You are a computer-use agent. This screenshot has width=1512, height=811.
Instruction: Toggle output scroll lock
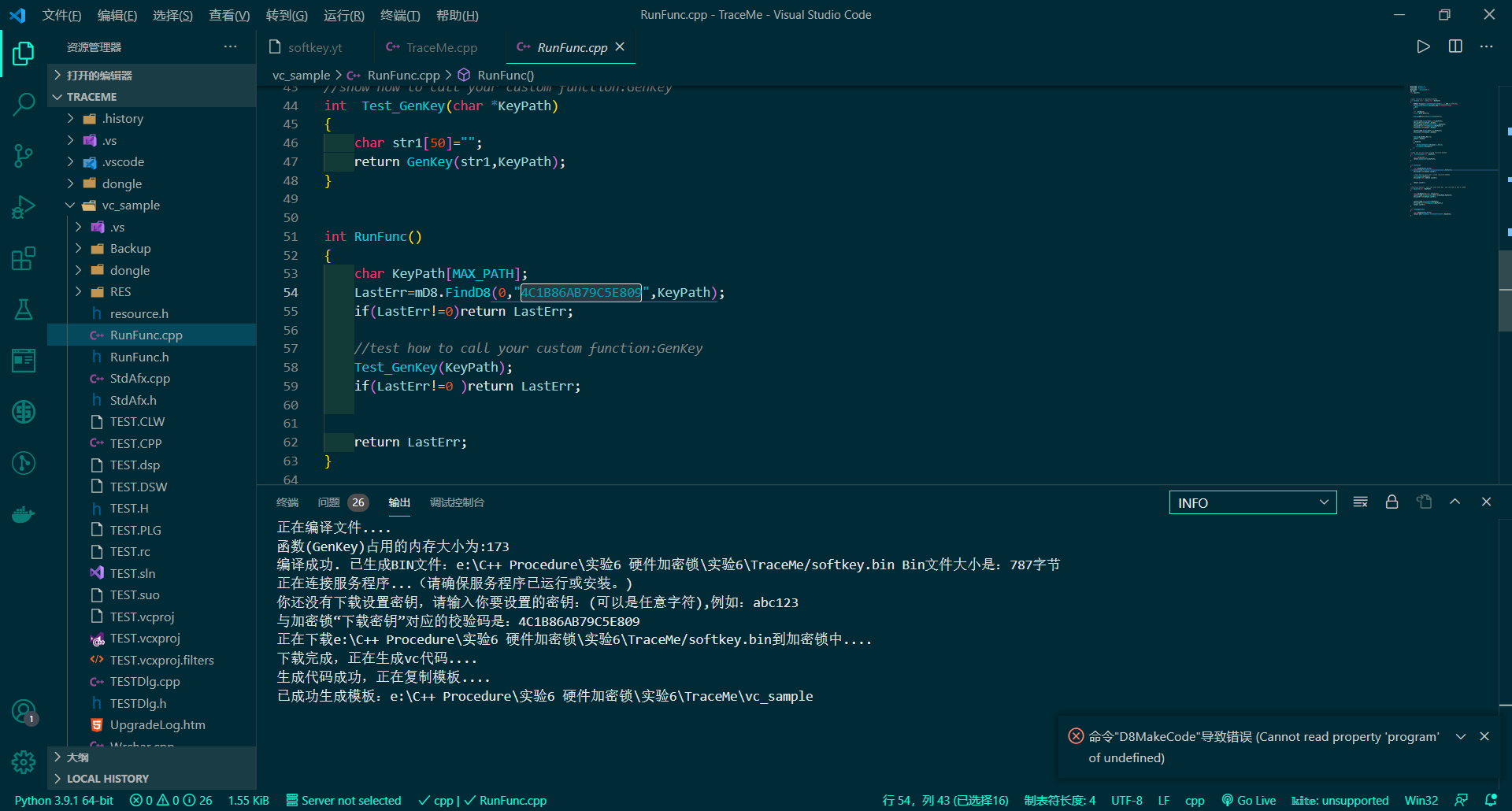1392,502
